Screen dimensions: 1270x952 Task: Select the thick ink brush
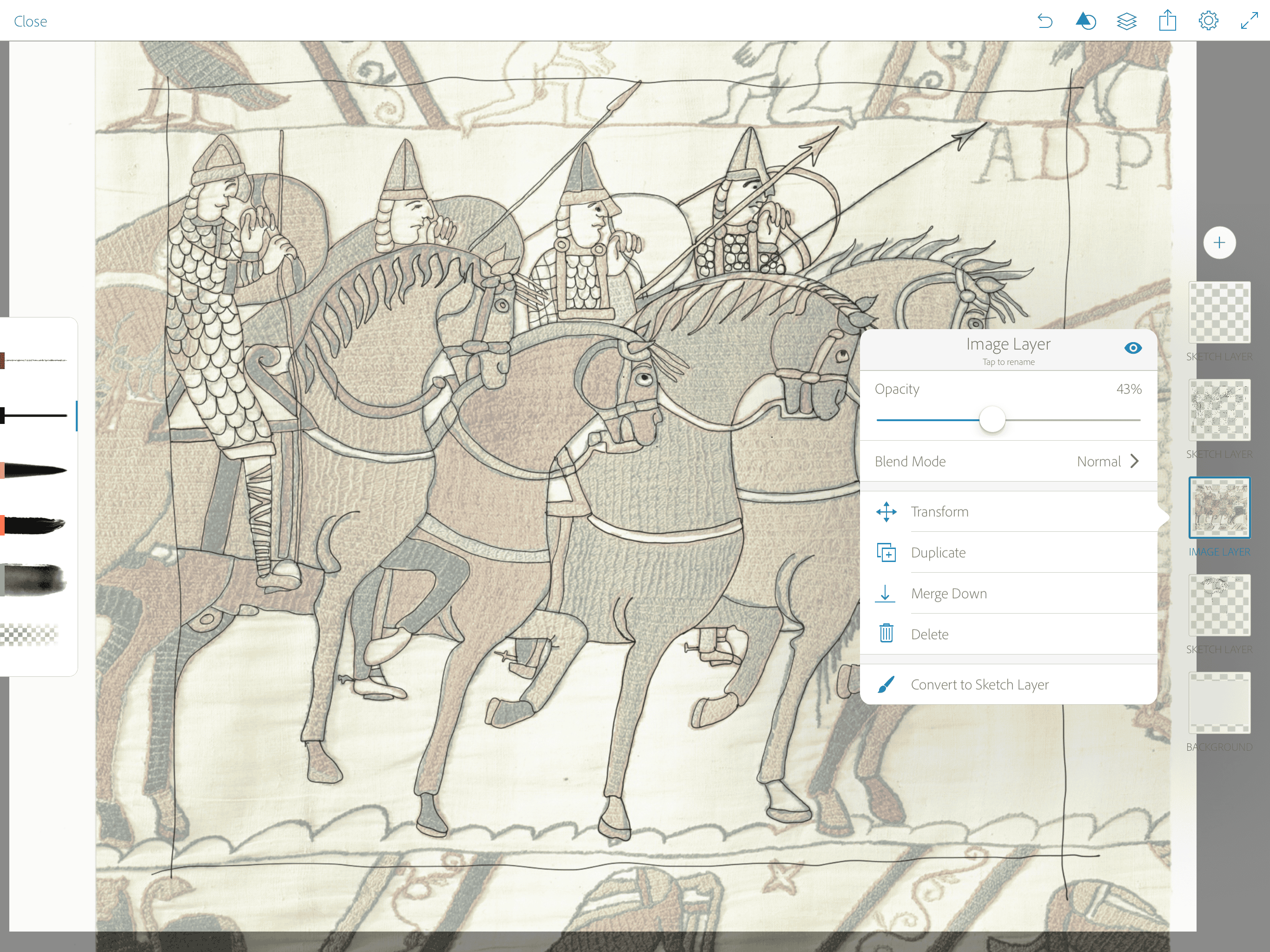[34, 525]
